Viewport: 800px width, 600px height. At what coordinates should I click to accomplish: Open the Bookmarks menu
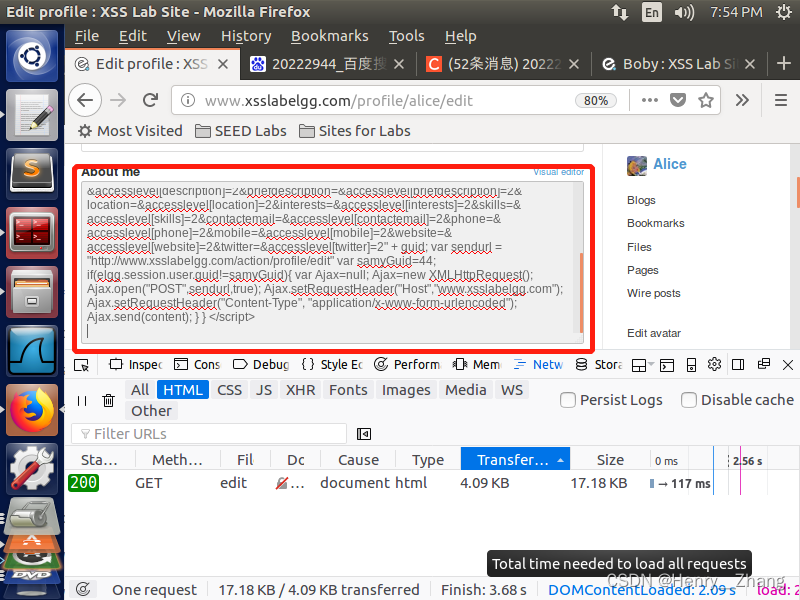pyautogui.click(x=330, y=36)
